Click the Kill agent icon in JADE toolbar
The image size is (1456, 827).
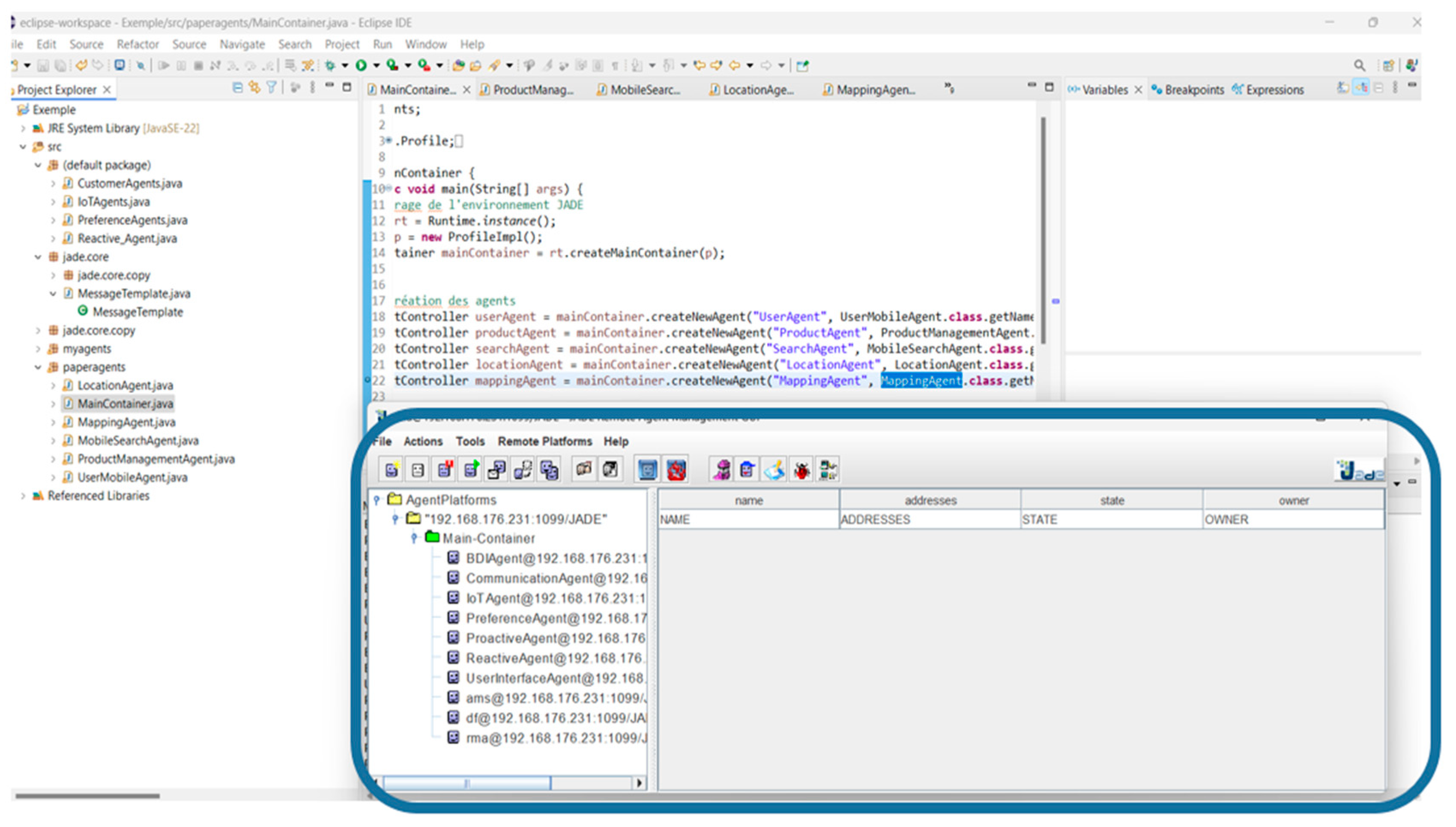(418, 470)
